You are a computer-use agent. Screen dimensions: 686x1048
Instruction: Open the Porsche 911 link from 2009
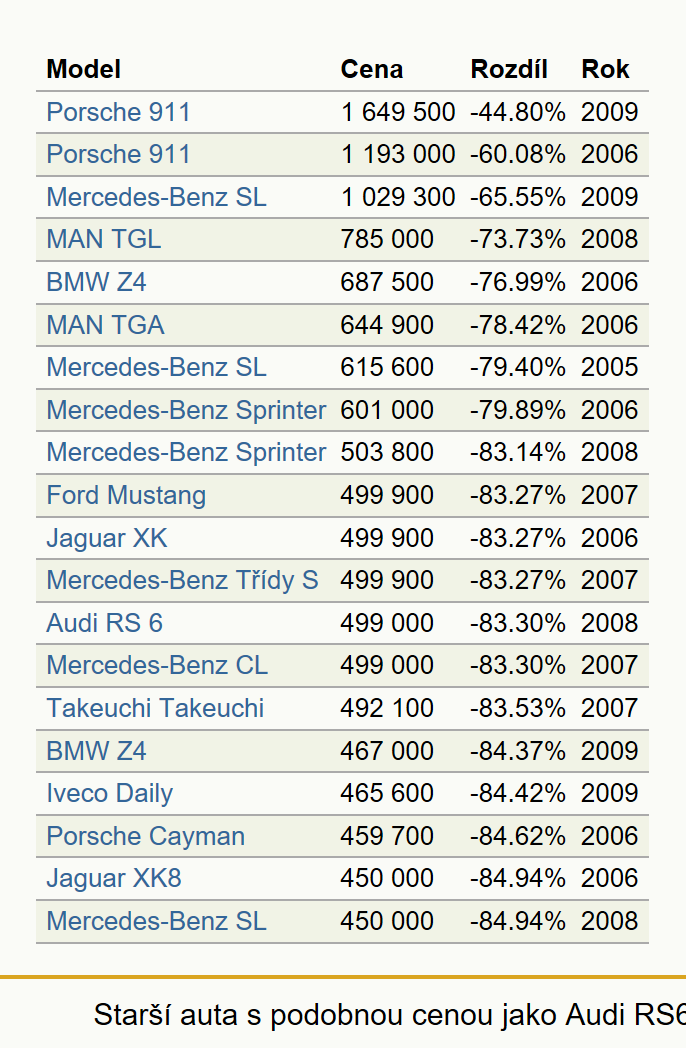pyautogui.click(x=118, y=112)
